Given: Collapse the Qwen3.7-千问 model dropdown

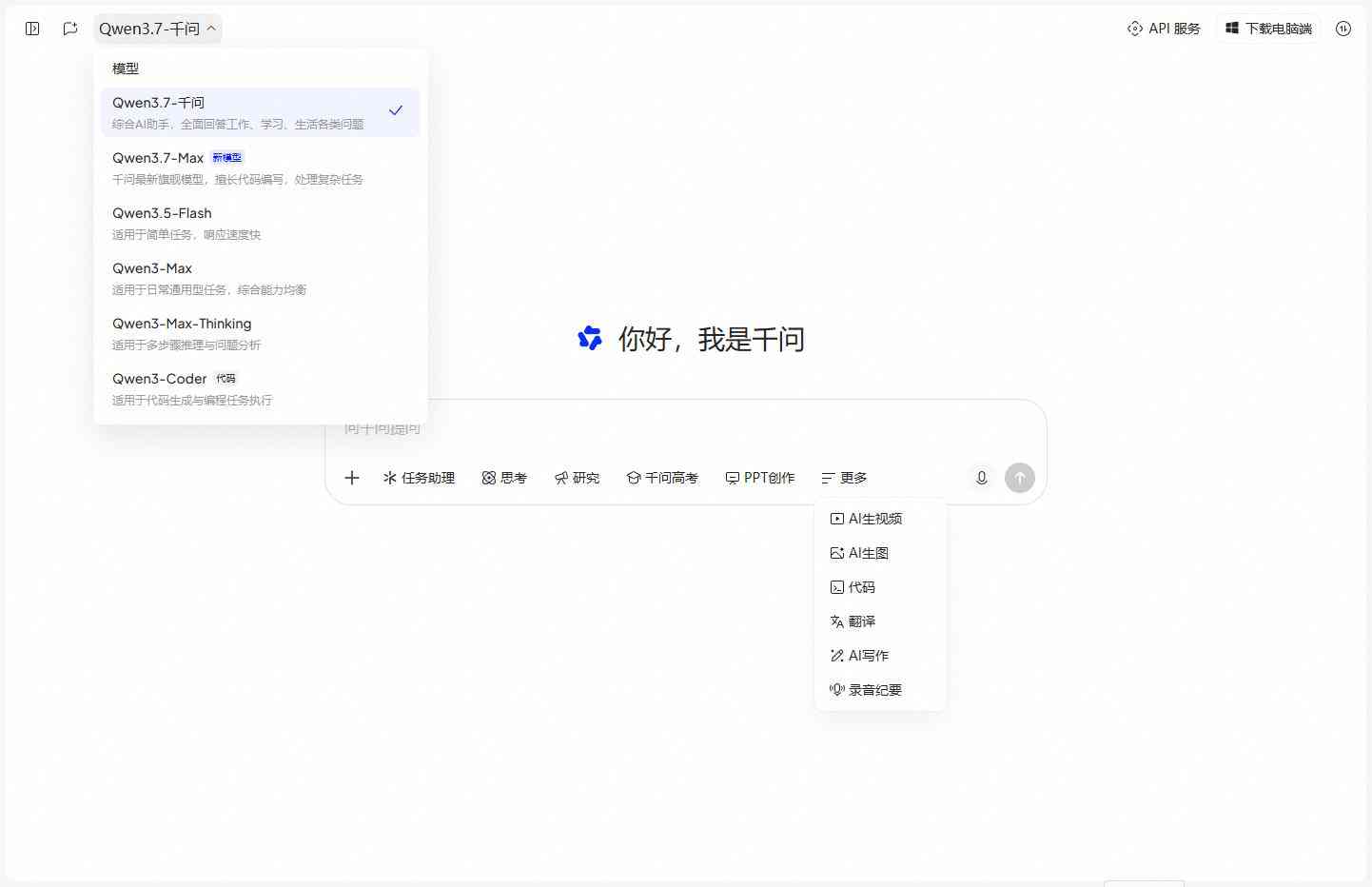Looking at the screenshot, I should 158,29.
